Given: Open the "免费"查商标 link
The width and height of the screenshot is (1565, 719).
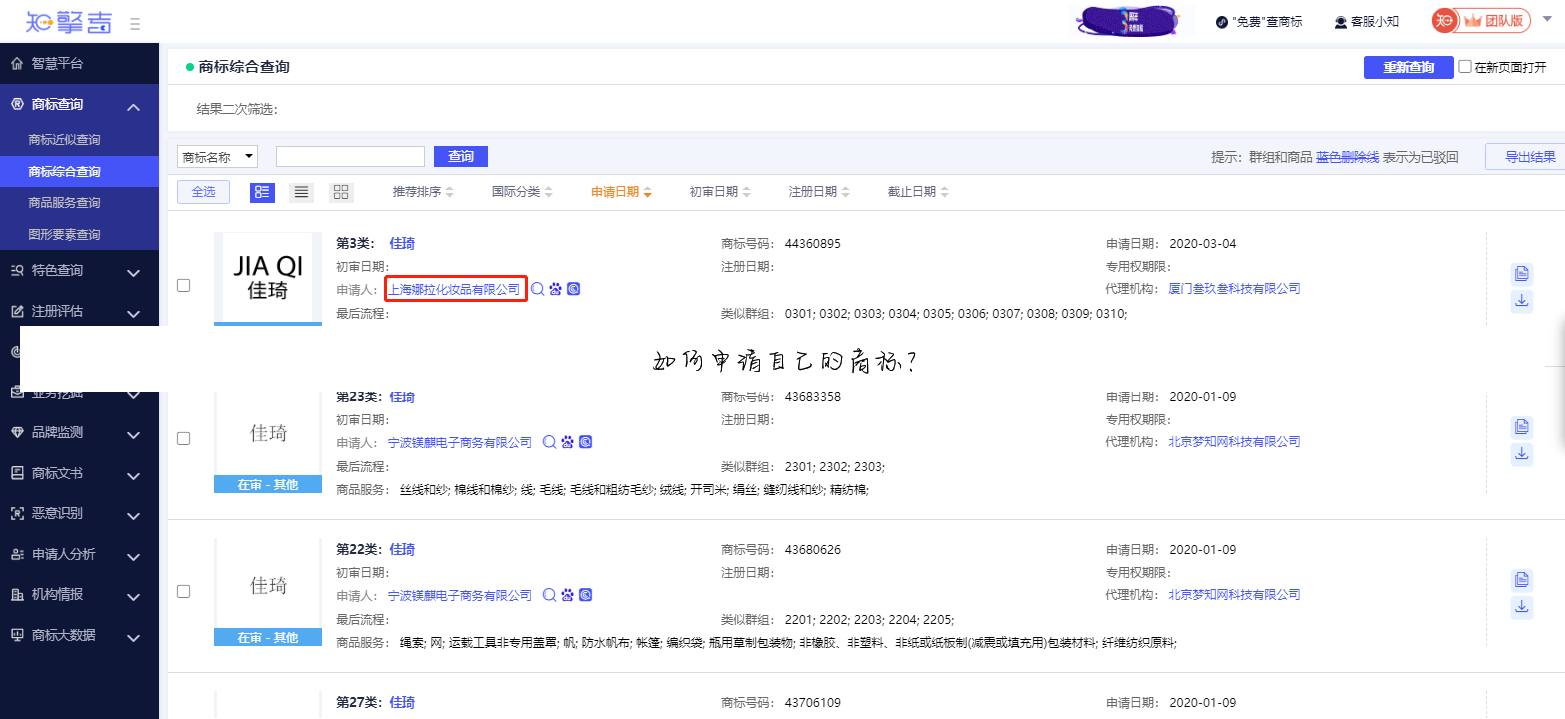Looking at the screenshot, I should click(x=1259, y=21).
